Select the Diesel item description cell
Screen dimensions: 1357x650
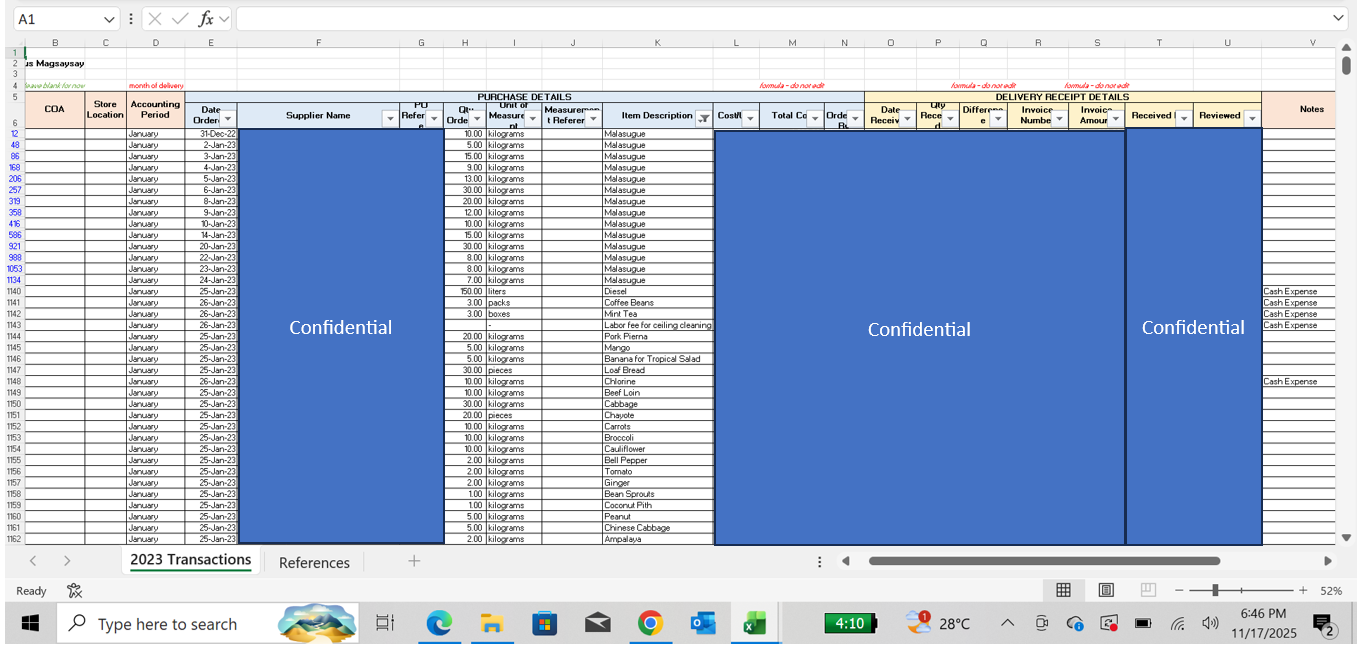click(657, 291)
